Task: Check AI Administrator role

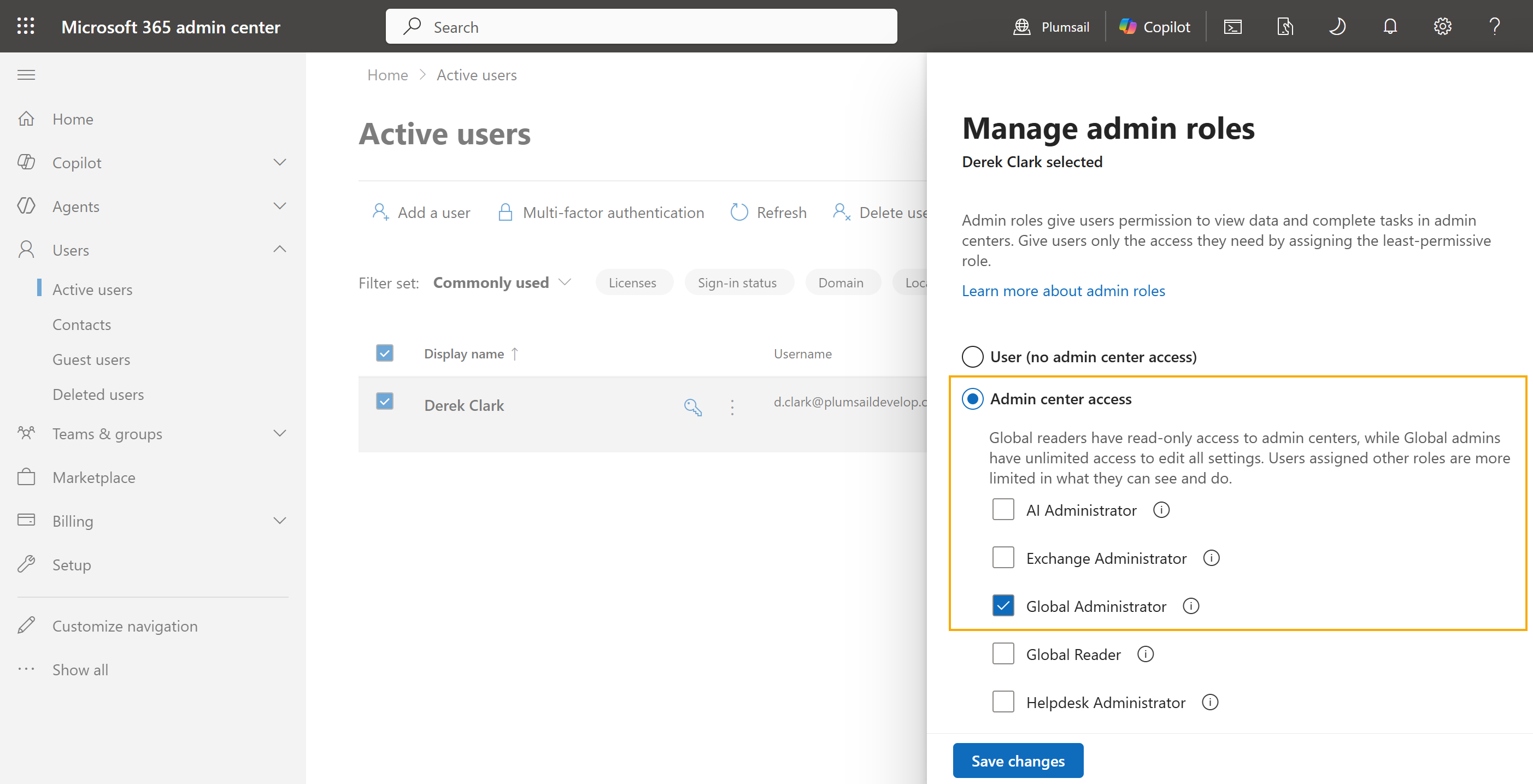Action: pos(1003,510)
